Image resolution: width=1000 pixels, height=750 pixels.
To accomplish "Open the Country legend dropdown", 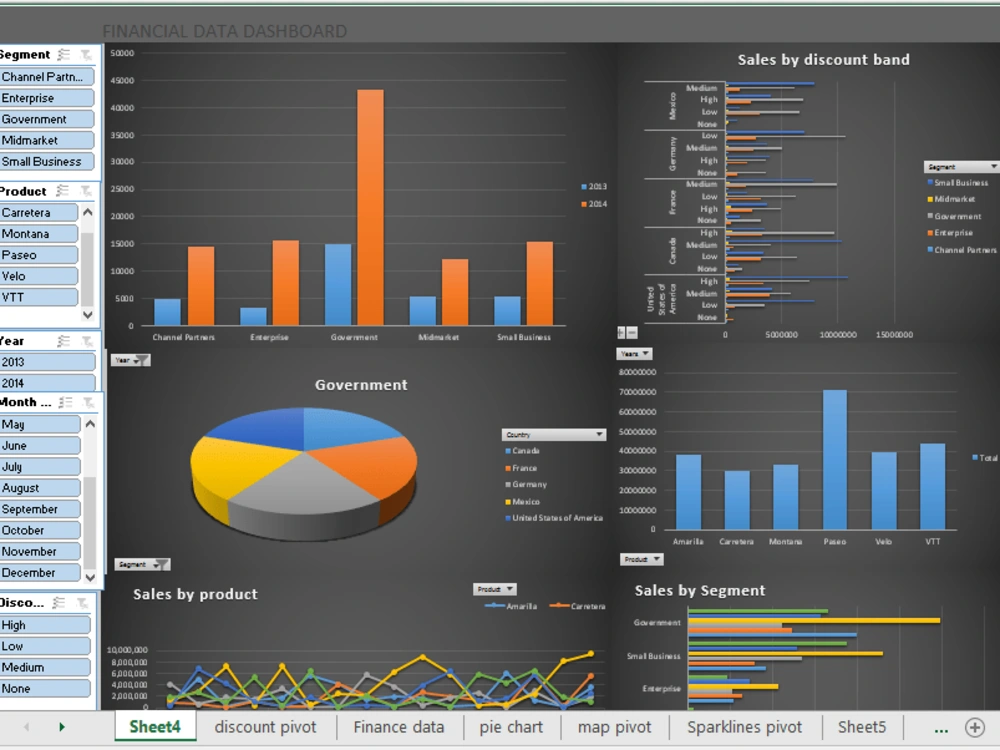I will coord(554,434).
